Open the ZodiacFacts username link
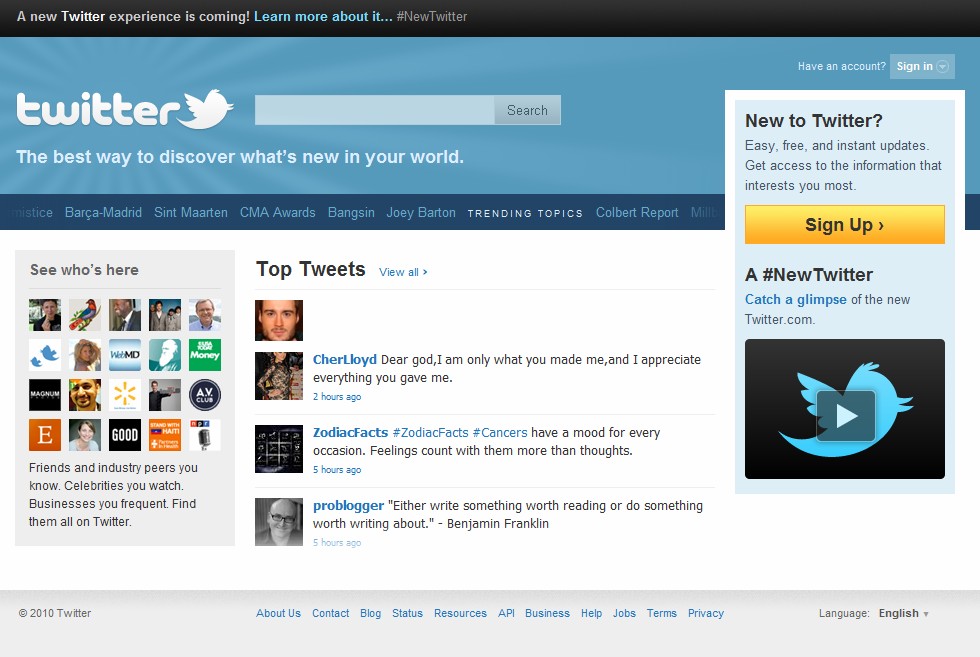The width and height of the screenshot is (980, 657). point(351,433)
